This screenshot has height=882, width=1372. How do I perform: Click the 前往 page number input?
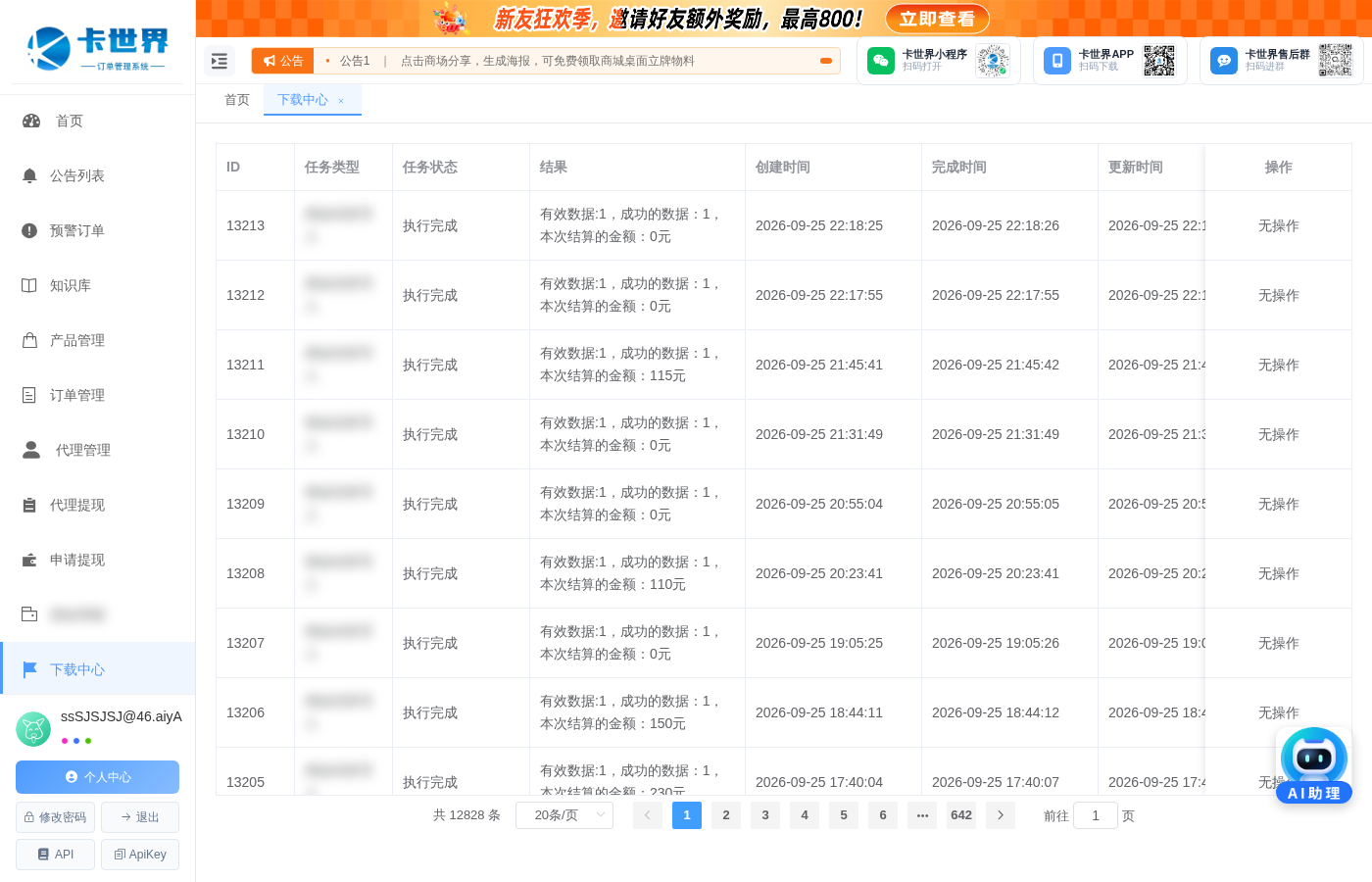pyautogui.click(x=1096, y=815)
